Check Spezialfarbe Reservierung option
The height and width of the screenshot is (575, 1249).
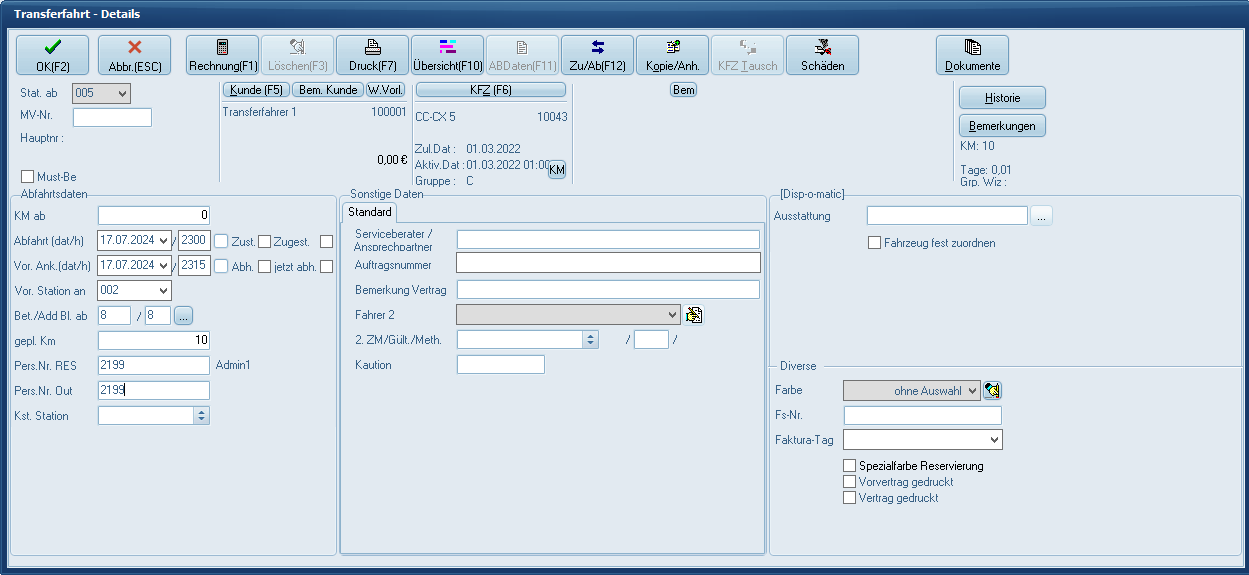(x=850, y=466)
